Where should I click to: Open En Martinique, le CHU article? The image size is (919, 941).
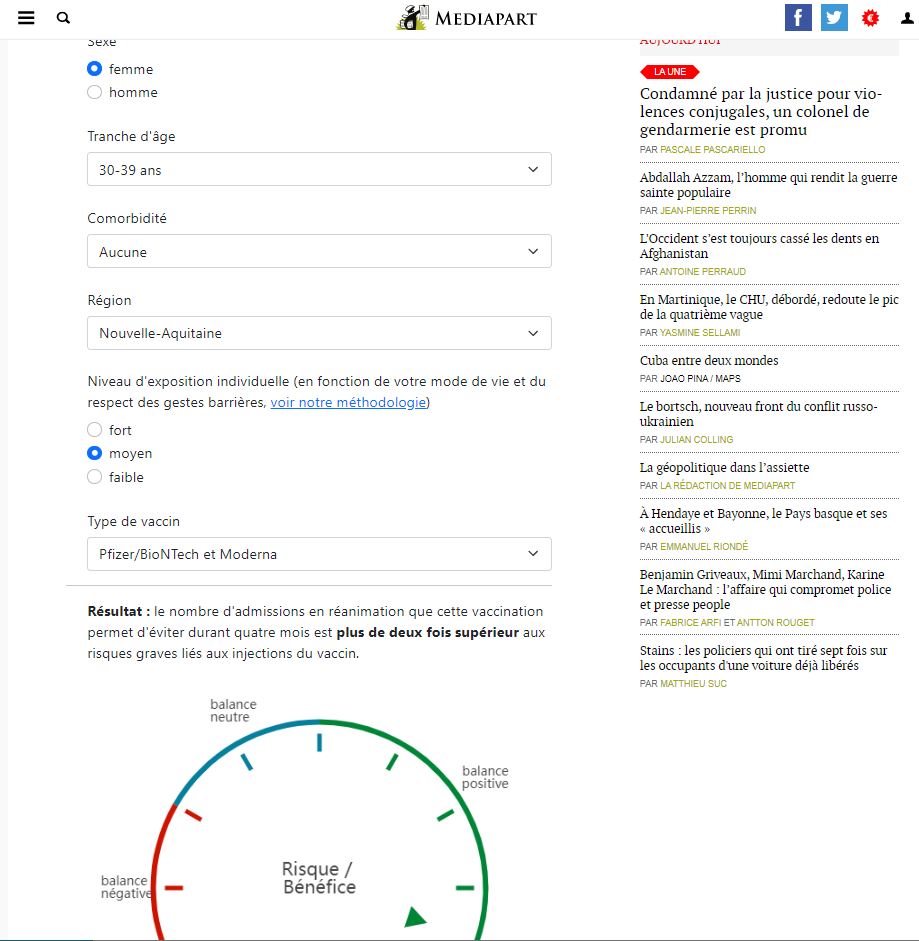769,307
